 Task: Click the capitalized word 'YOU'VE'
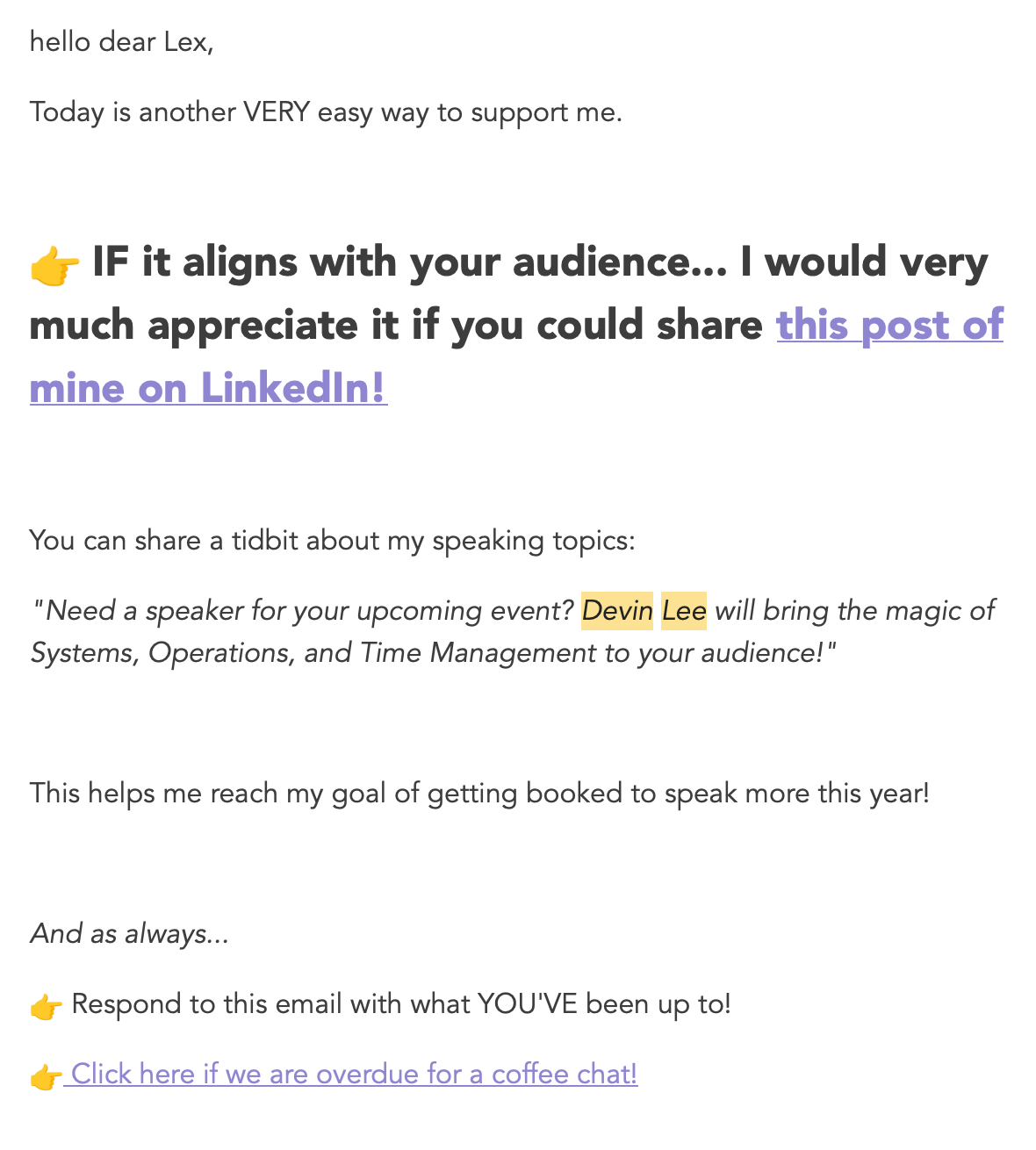[527, 1003]
